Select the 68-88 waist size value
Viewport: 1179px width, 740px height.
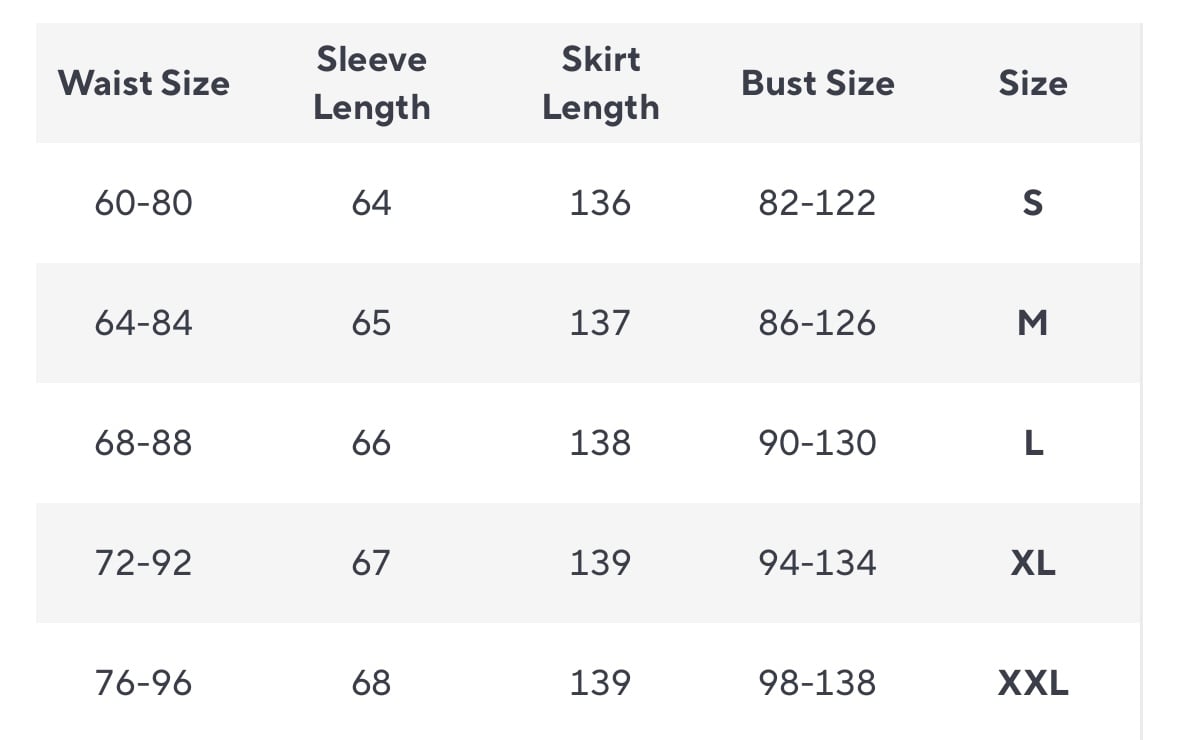click(143, 443)
